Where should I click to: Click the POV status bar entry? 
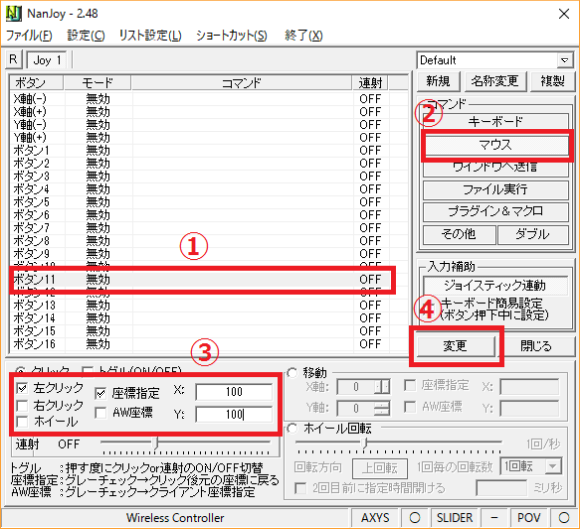point(529,518)
